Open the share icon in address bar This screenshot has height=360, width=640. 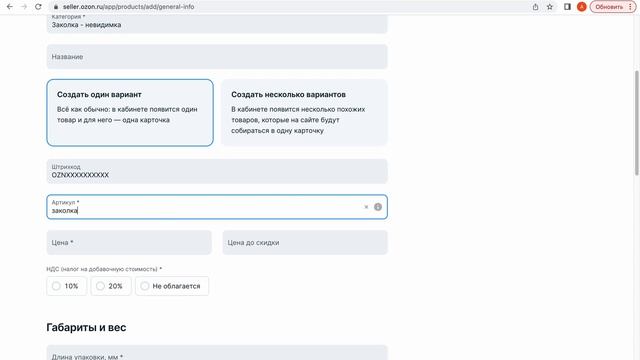point(536,7)
